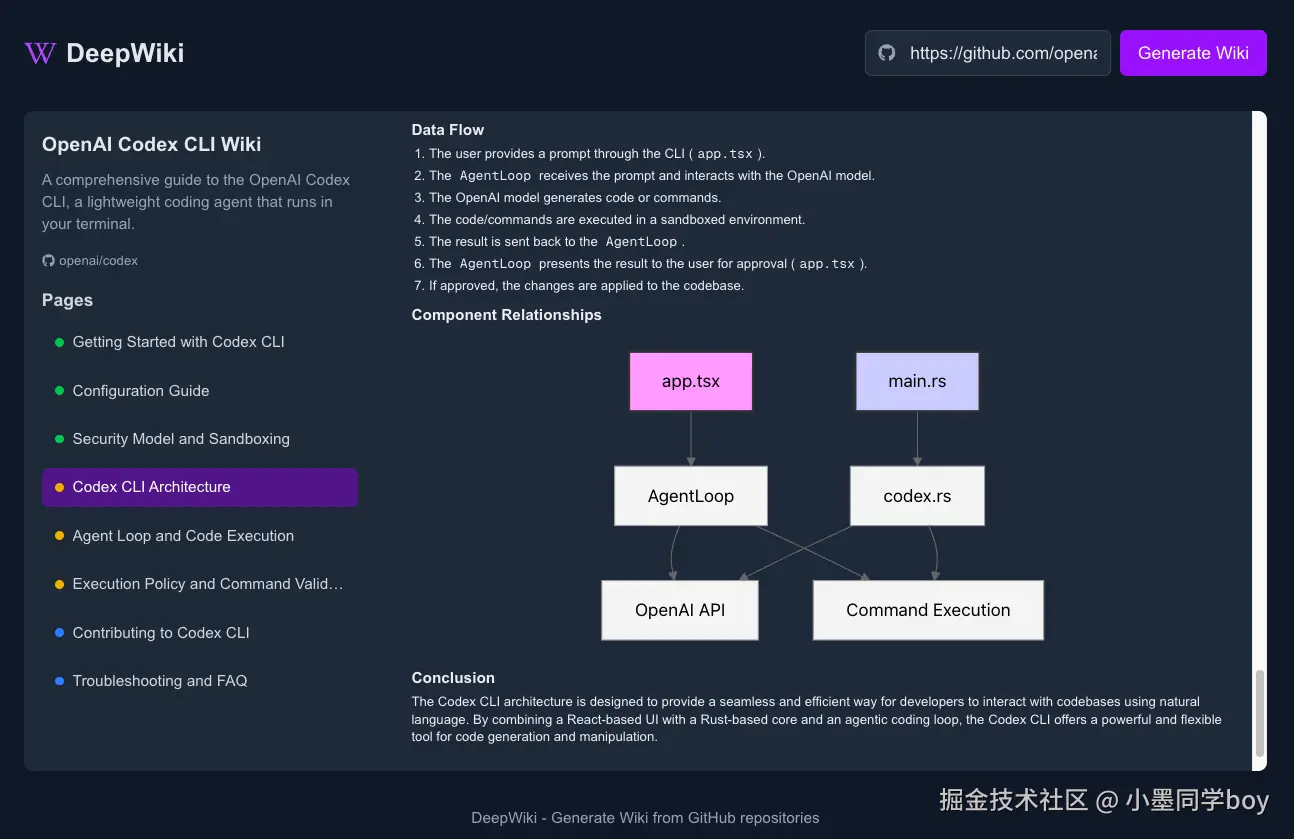Screen dimensions: 1294x839
Task: Click the Data Flow heading
Action: [448, 130]
